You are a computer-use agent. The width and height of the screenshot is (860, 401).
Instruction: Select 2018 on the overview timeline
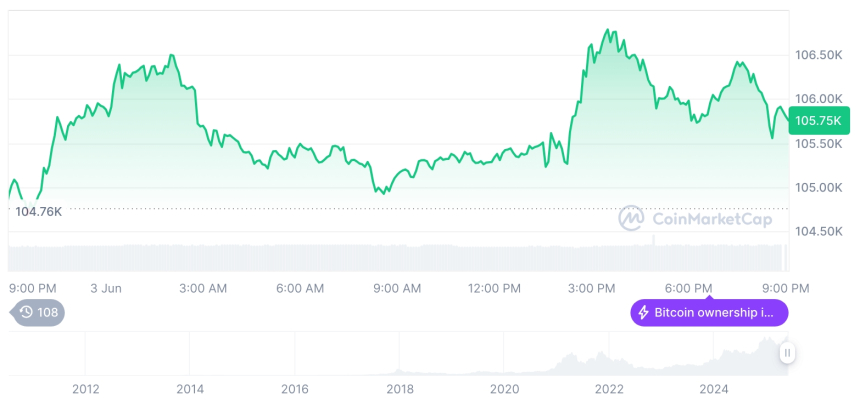(400, 388)
